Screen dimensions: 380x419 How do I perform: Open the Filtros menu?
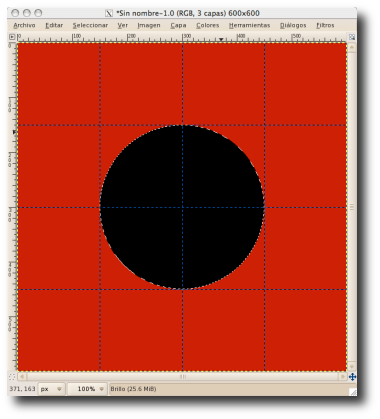tap(325, 25)
